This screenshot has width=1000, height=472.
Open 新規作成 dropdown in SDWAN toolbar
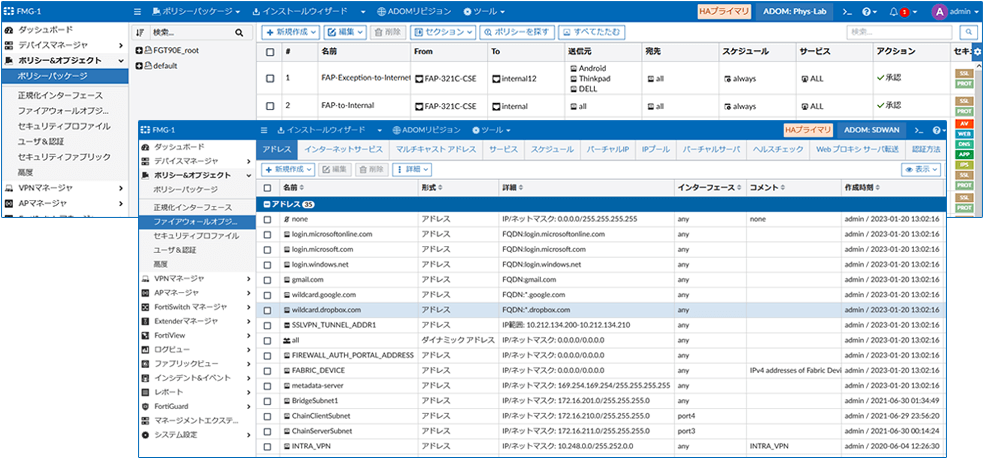tap(288, 170)
